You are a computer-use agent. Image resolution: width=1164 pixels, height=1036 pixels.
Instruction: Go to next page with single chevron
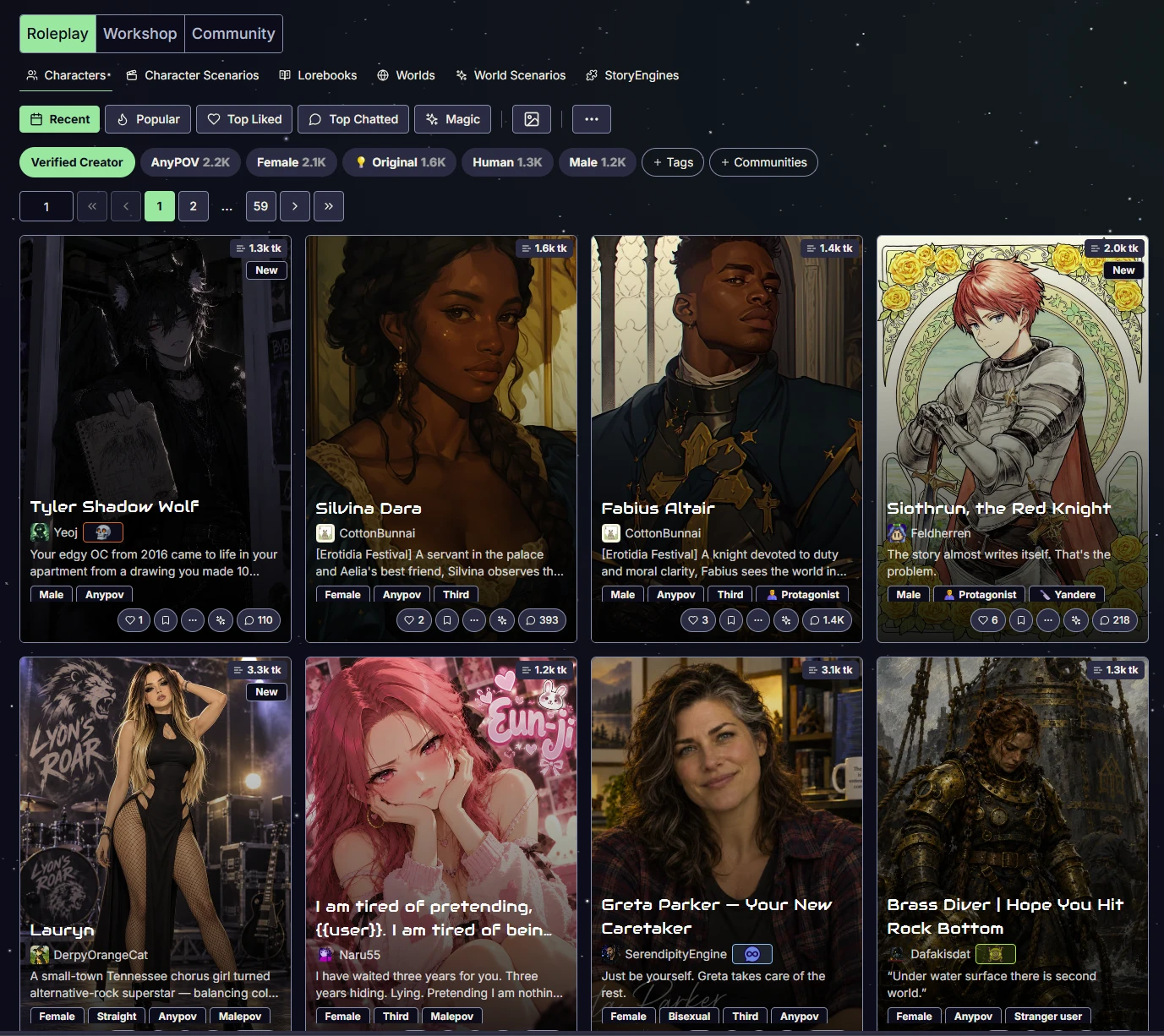click(295, 206)
